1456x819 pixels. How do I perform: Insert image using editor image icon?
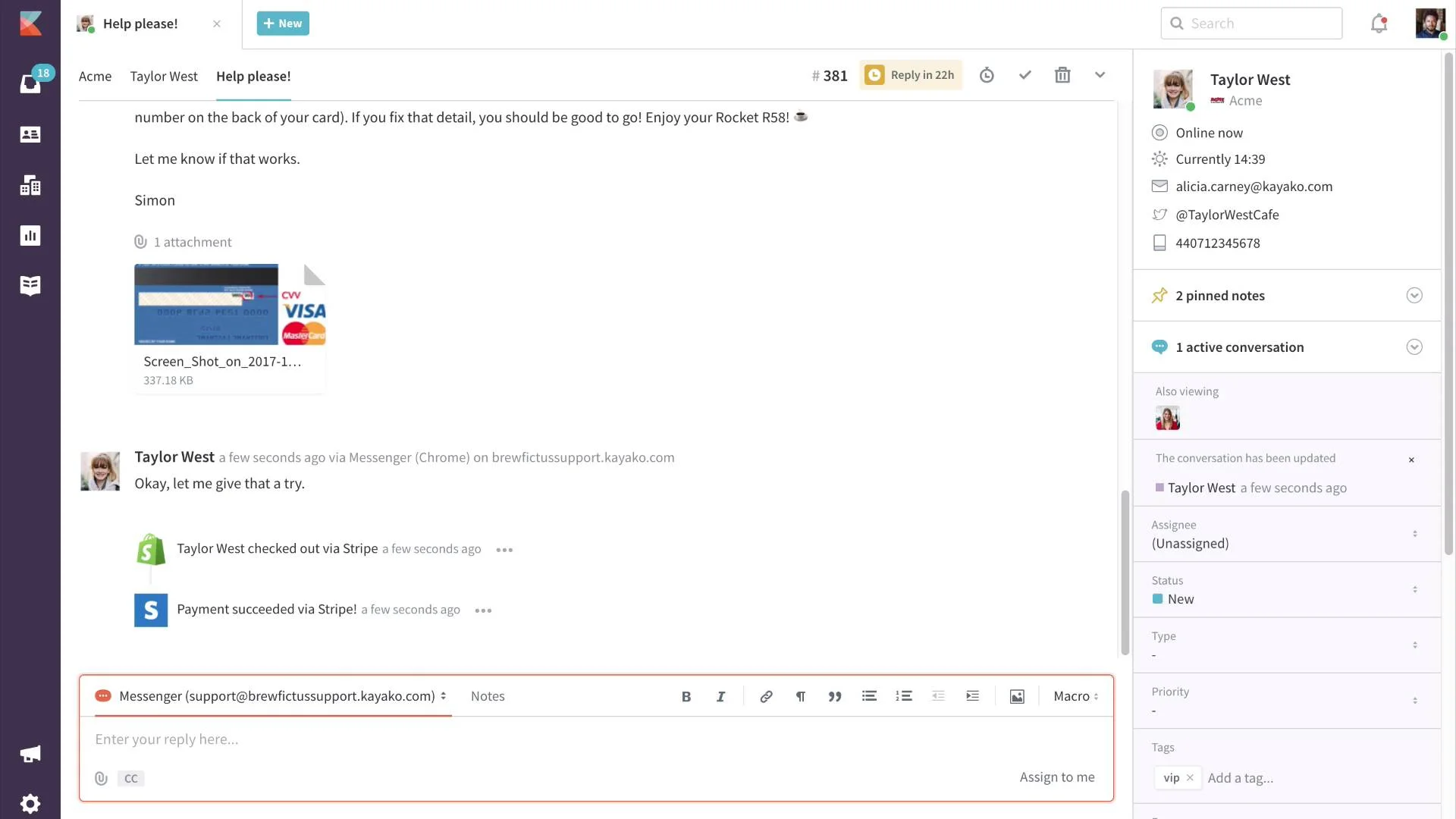point(1017,696)
